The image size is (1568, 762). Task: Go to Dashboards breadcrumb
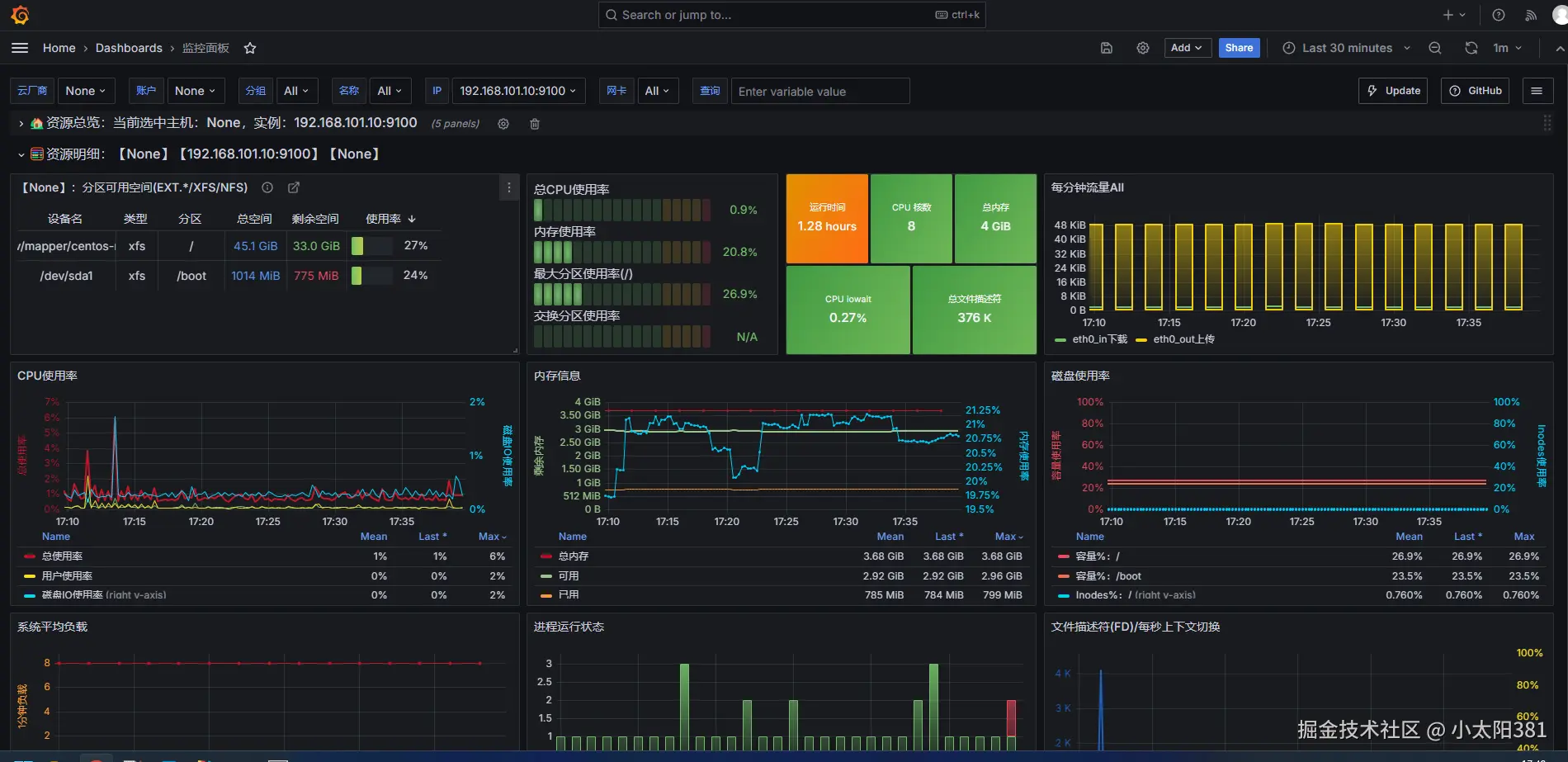(129, 48)
